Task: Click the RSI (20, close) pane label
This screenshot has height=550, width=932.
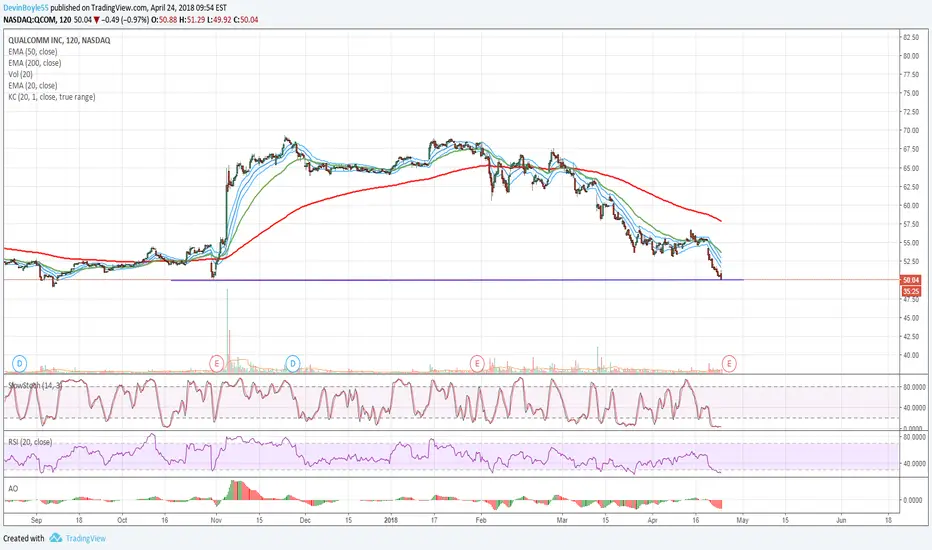Action: click(30, 442)
